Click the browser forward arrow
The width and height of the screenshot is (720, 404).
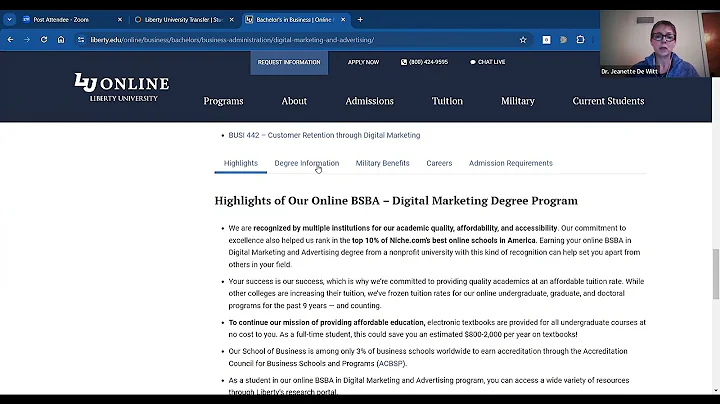(27, 40)
